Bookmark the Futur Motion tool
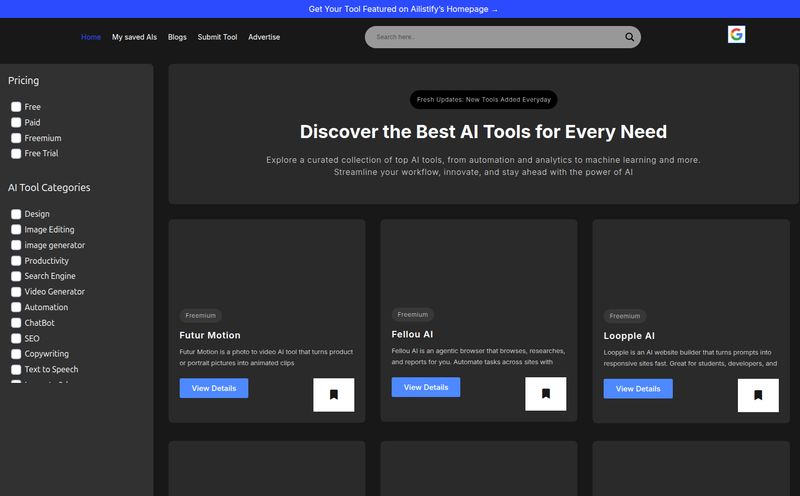 334,395
